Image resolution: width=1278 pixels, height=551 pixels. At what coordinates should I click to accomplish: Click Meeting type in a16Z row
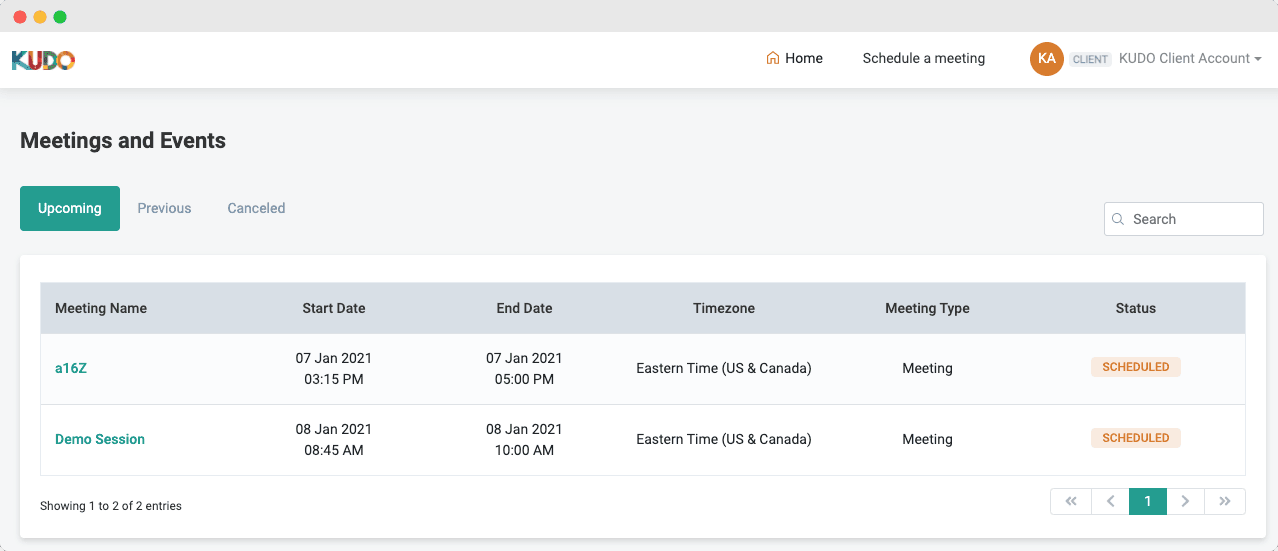927,368
